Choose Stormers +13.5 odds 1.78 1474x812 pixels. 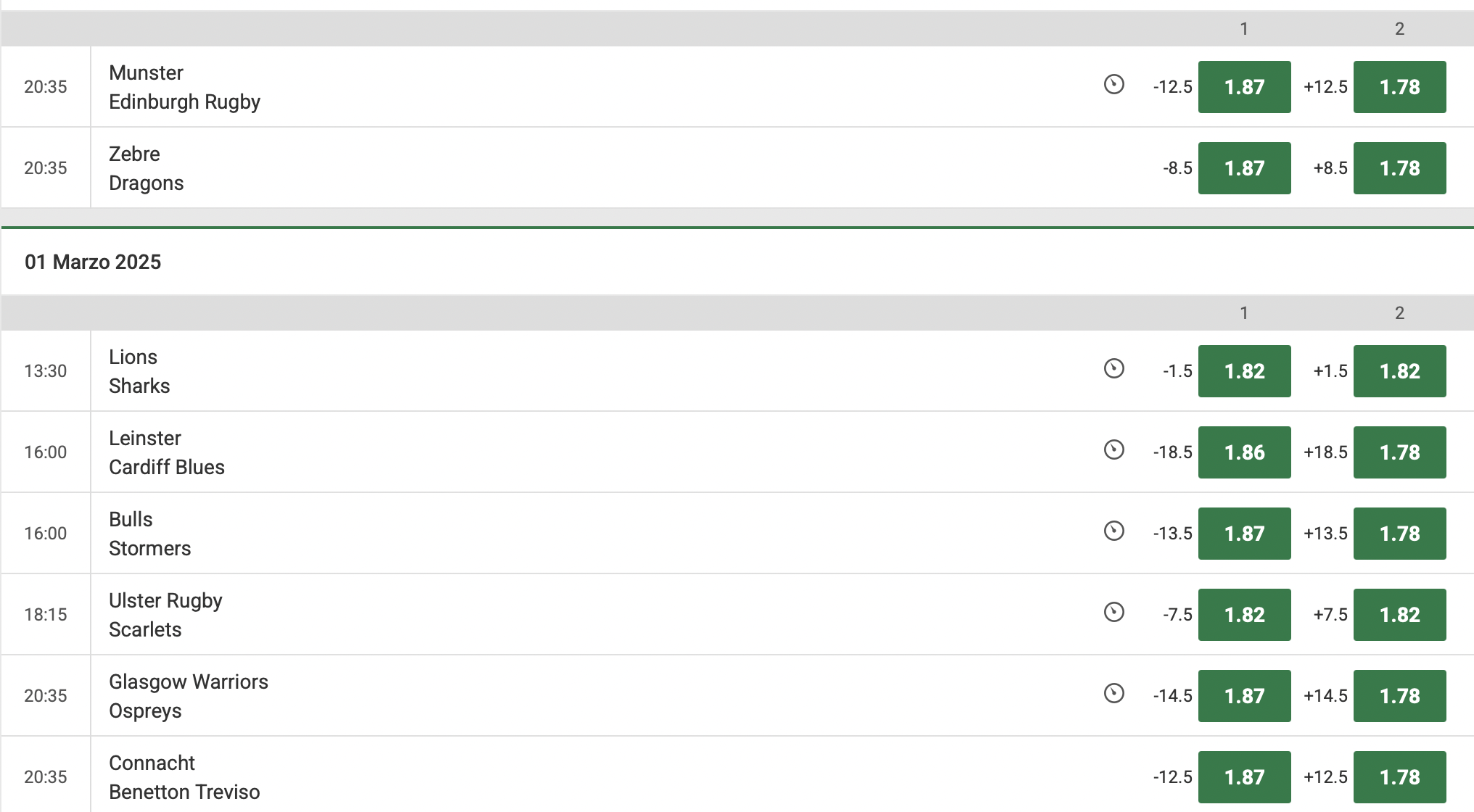[1399, 534]
